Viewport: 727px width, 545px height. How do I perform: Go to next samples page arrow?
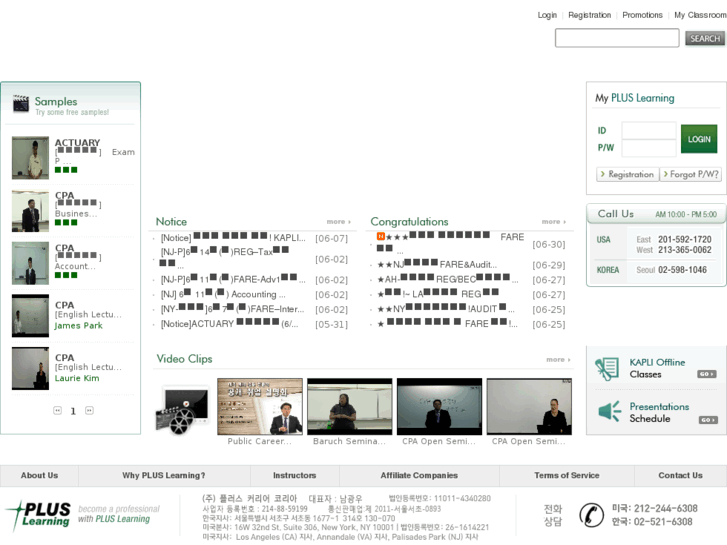coord(89,410)
